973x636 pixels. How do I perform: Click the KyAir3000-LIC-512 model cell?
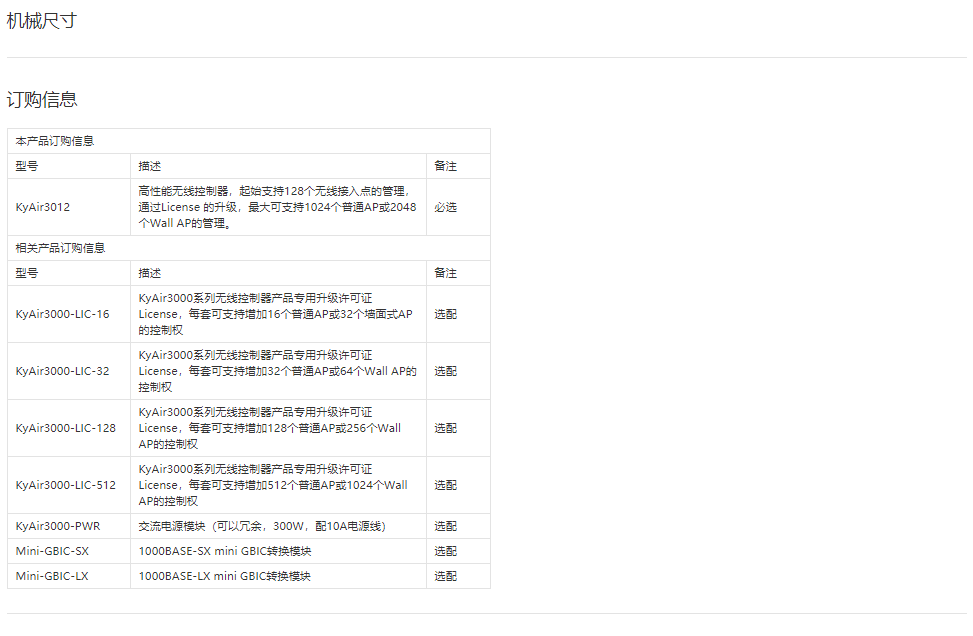pyautogui.click(x=66, y=485)
